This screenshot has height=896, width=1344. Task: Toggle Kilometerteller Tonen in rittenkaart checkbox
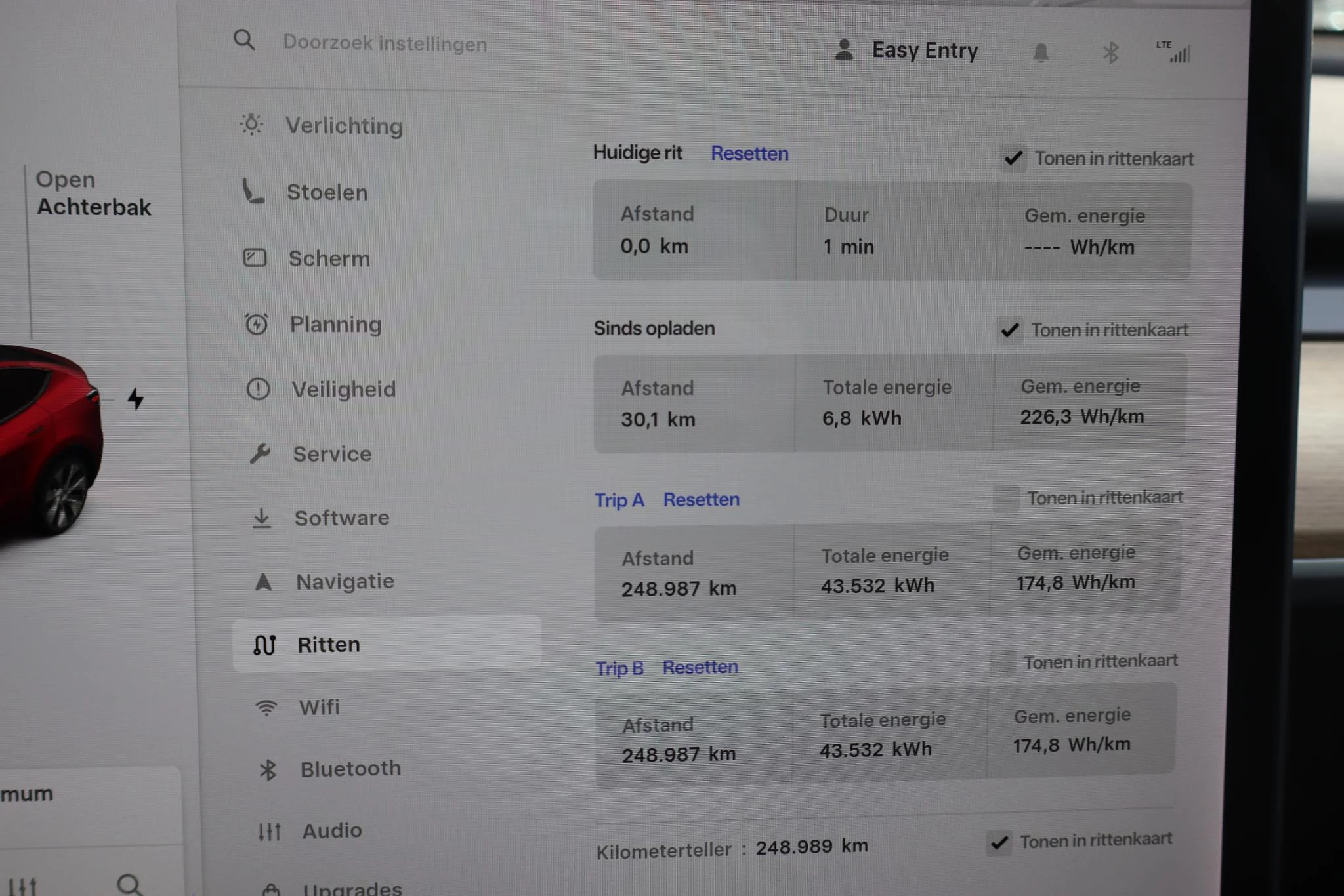tap(999, 842)
